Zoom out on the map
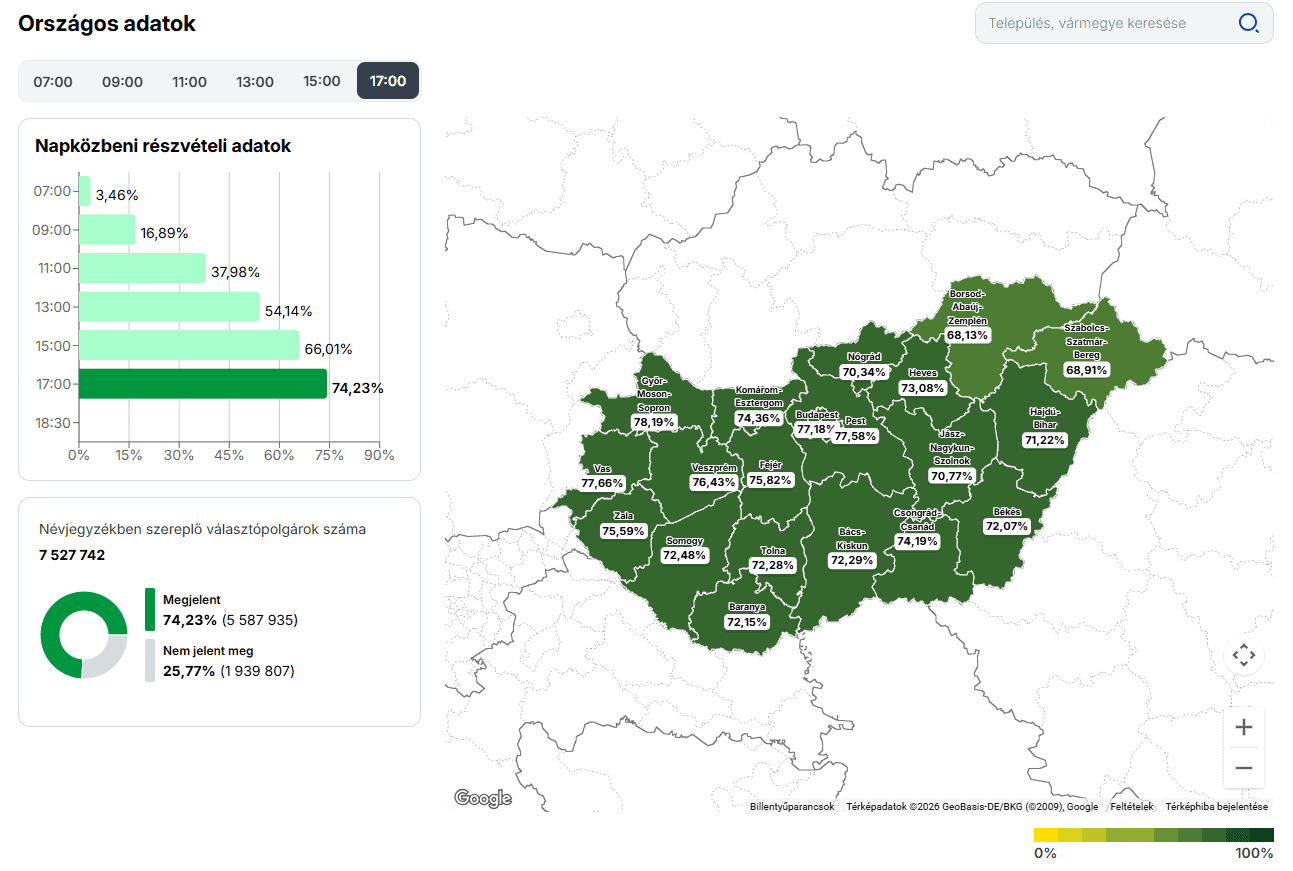The image size is (1293, 871). pyautogui.click(x=1243, y=768)
